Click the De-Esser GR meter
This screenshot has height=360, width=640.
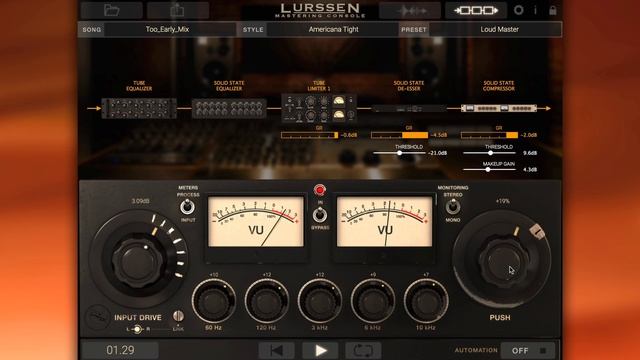[400, 135]
